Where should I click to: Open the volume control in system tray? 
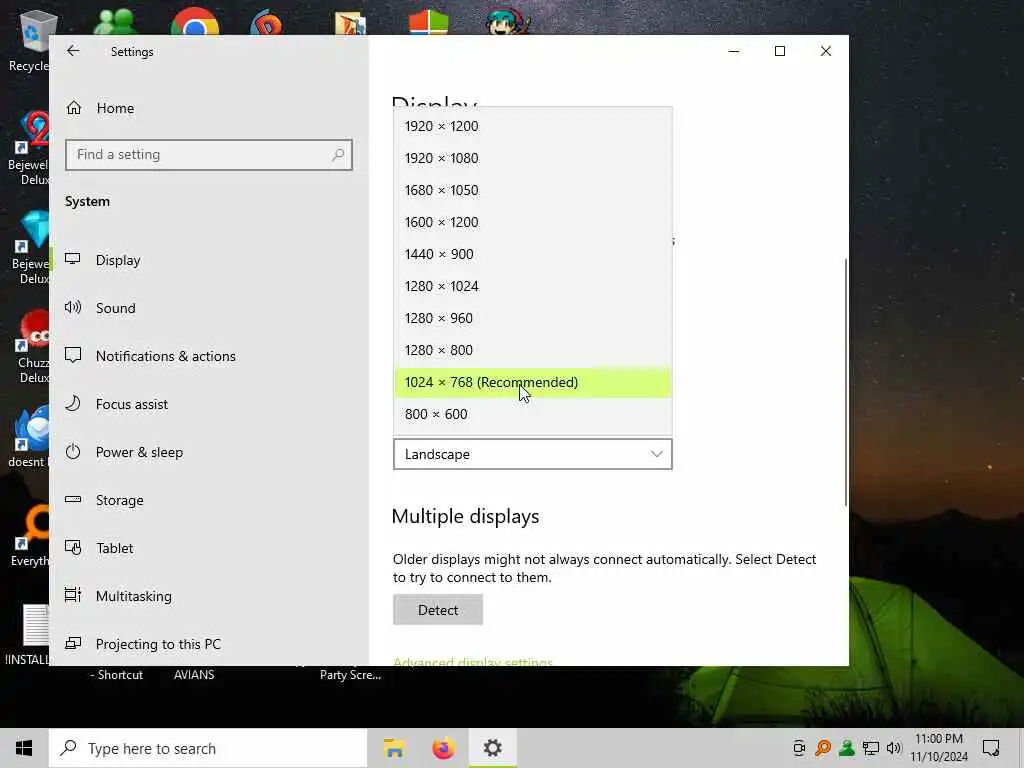click(x=894, y=748)
